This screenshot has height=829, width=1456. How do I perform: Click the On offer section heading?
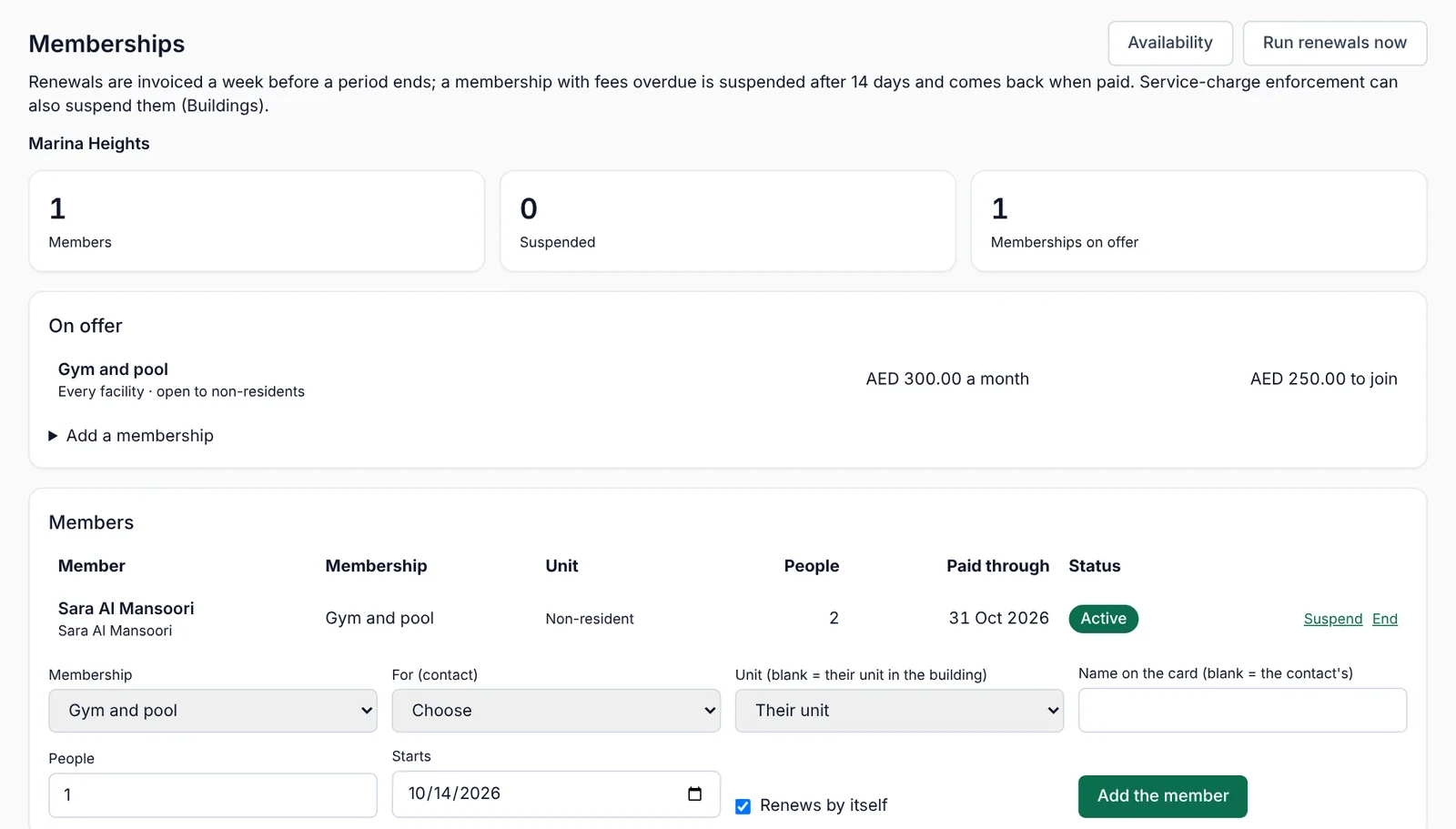(86, 326)
